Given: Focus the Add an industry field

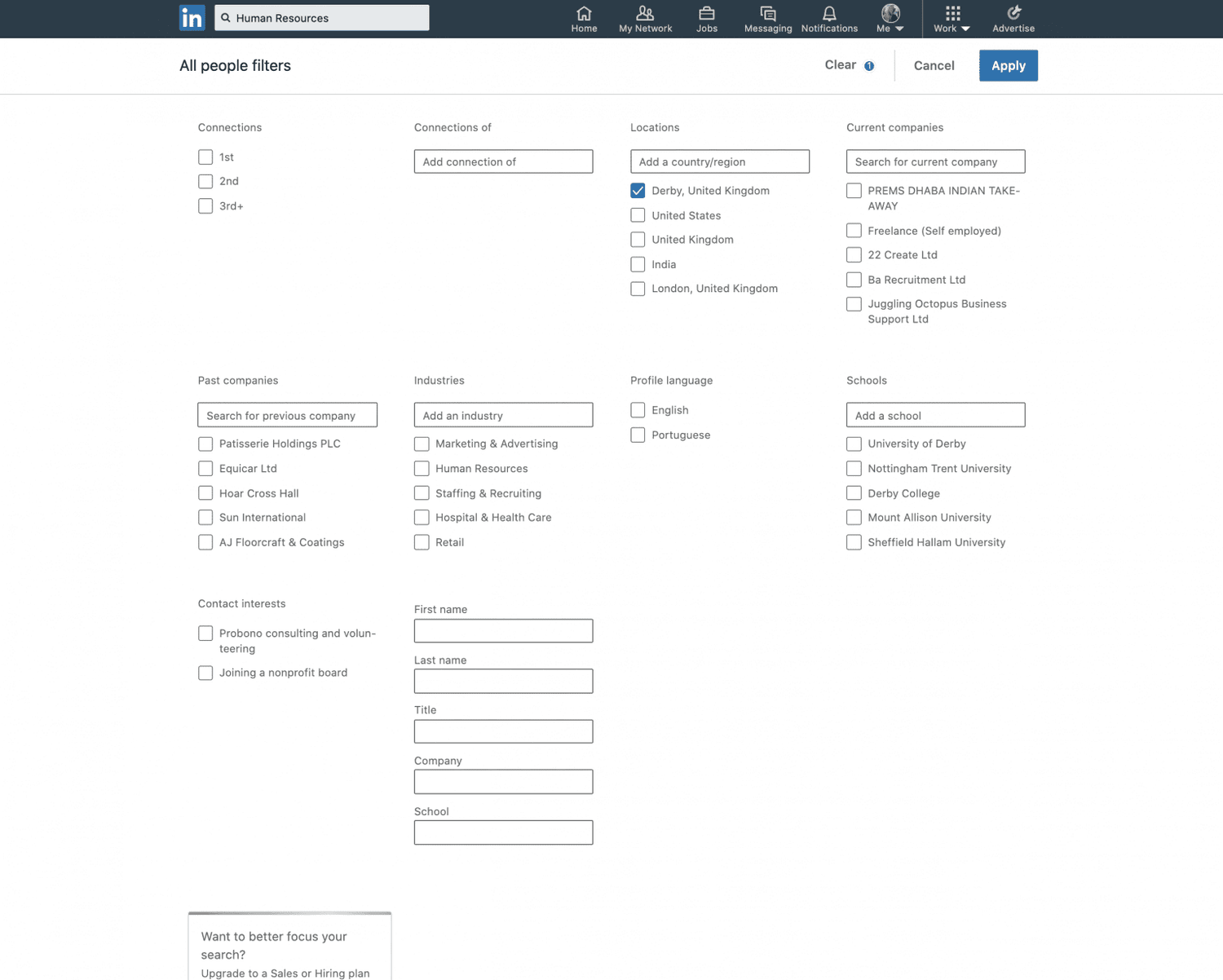Looking at the screenshot, I should point(503,415).
